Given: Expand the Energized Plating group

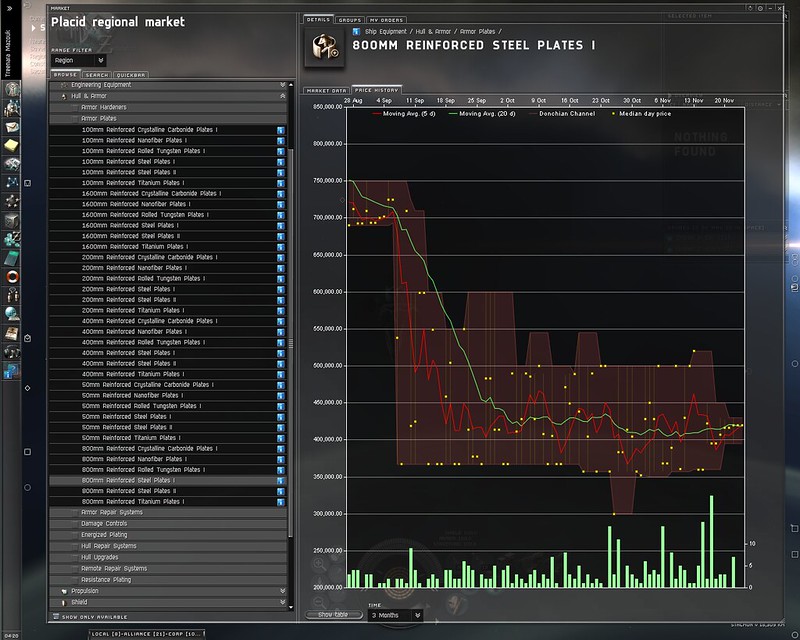Looking at the screenshot, I should pos(168,535).
